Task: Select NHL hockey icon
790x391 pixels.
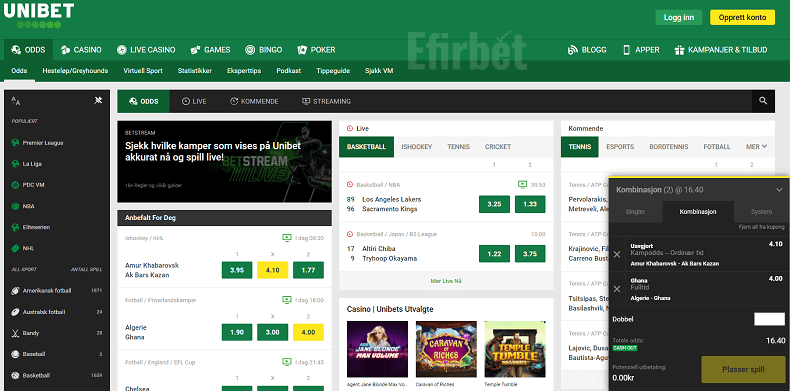Action: coord(15,248)
